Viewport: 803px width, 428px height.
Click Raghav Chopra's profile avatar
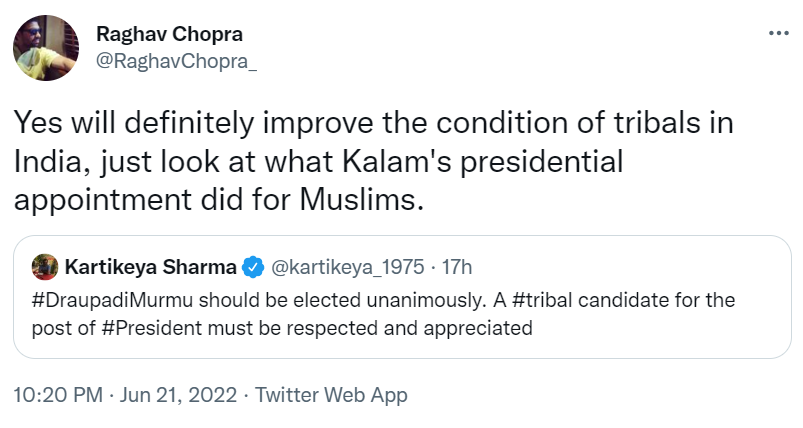pyautogui.click(x=46, y=48)
